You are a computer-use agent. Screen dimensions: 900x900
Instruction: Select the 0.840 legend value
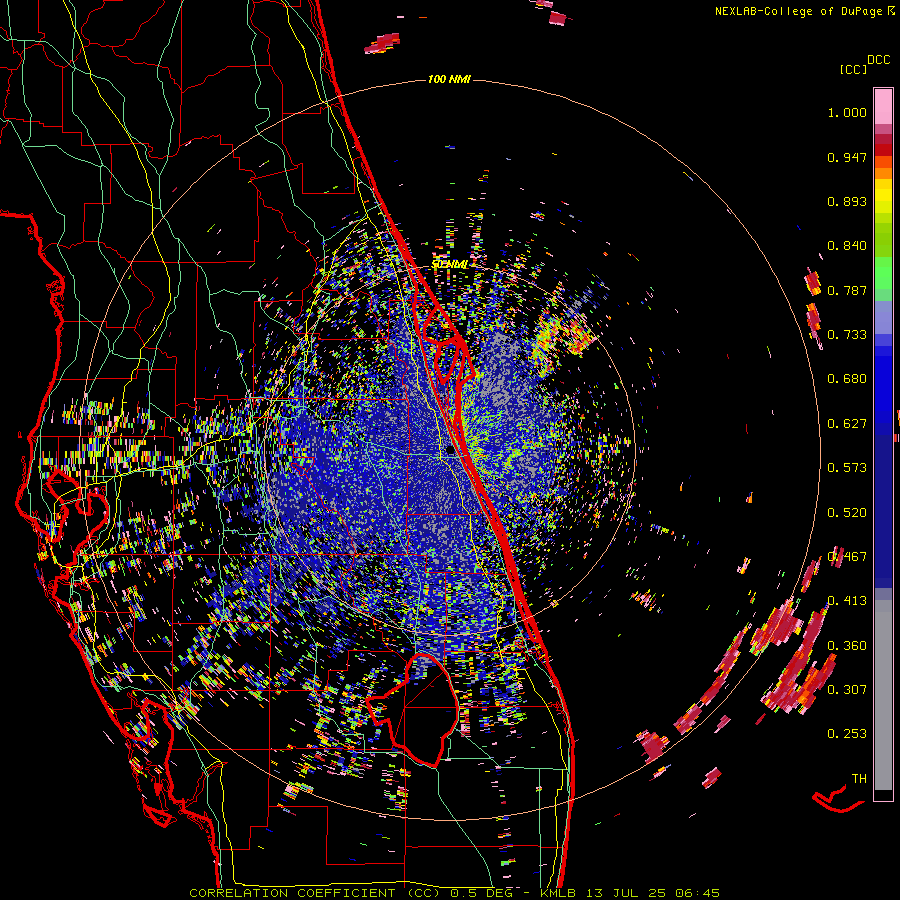(x=847, y=246)
